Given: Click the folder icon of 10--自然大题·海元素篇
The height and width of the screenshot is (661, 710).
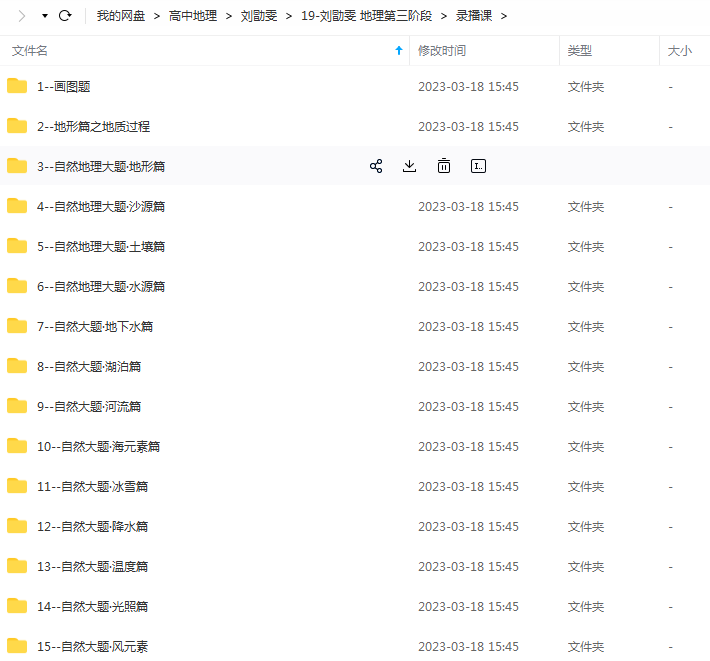Looking at the screenshot, I should click(17, 446).
